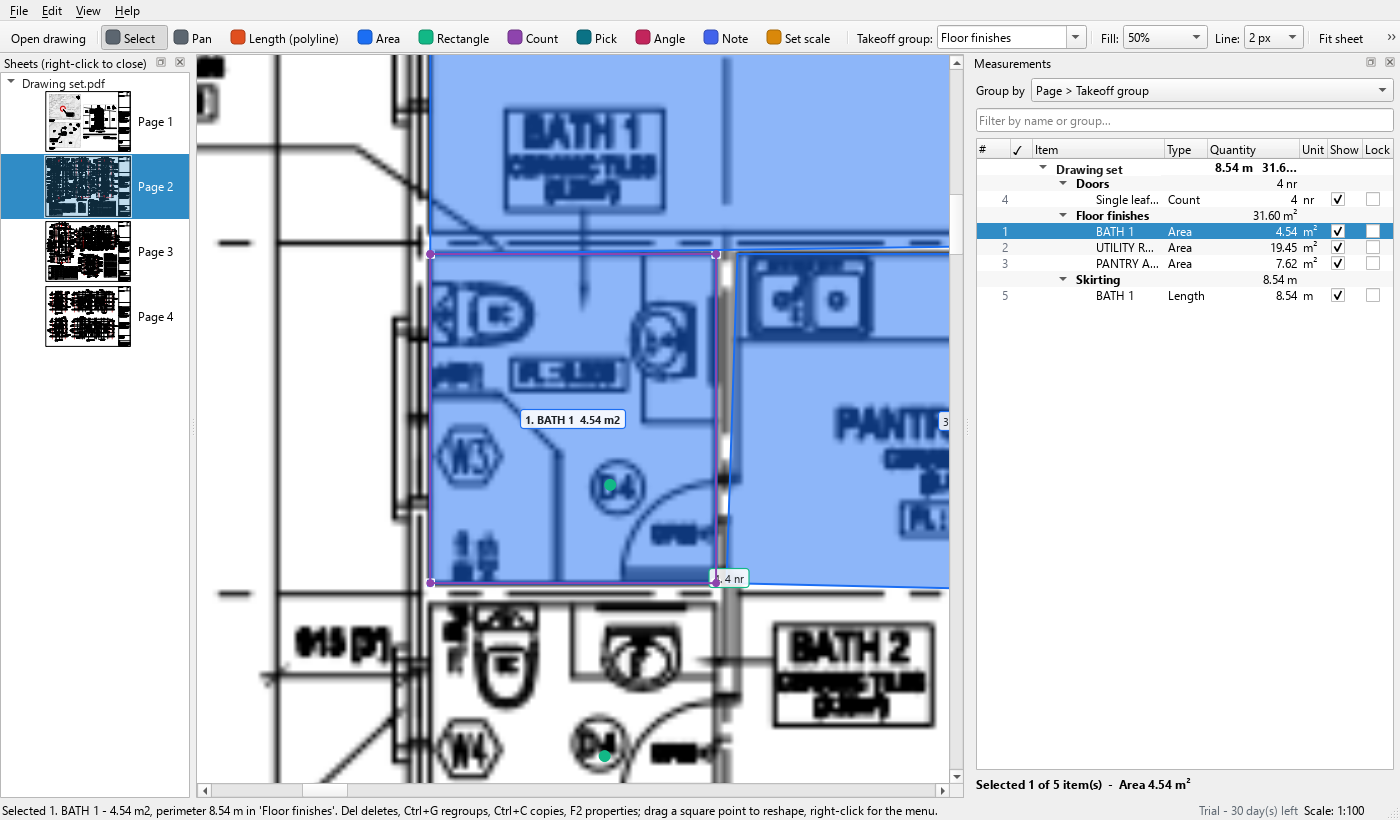The image size is (1400, 820).
Task: Toggle Show for BATH 1 Length row
Action: [x=1338, y=295]
